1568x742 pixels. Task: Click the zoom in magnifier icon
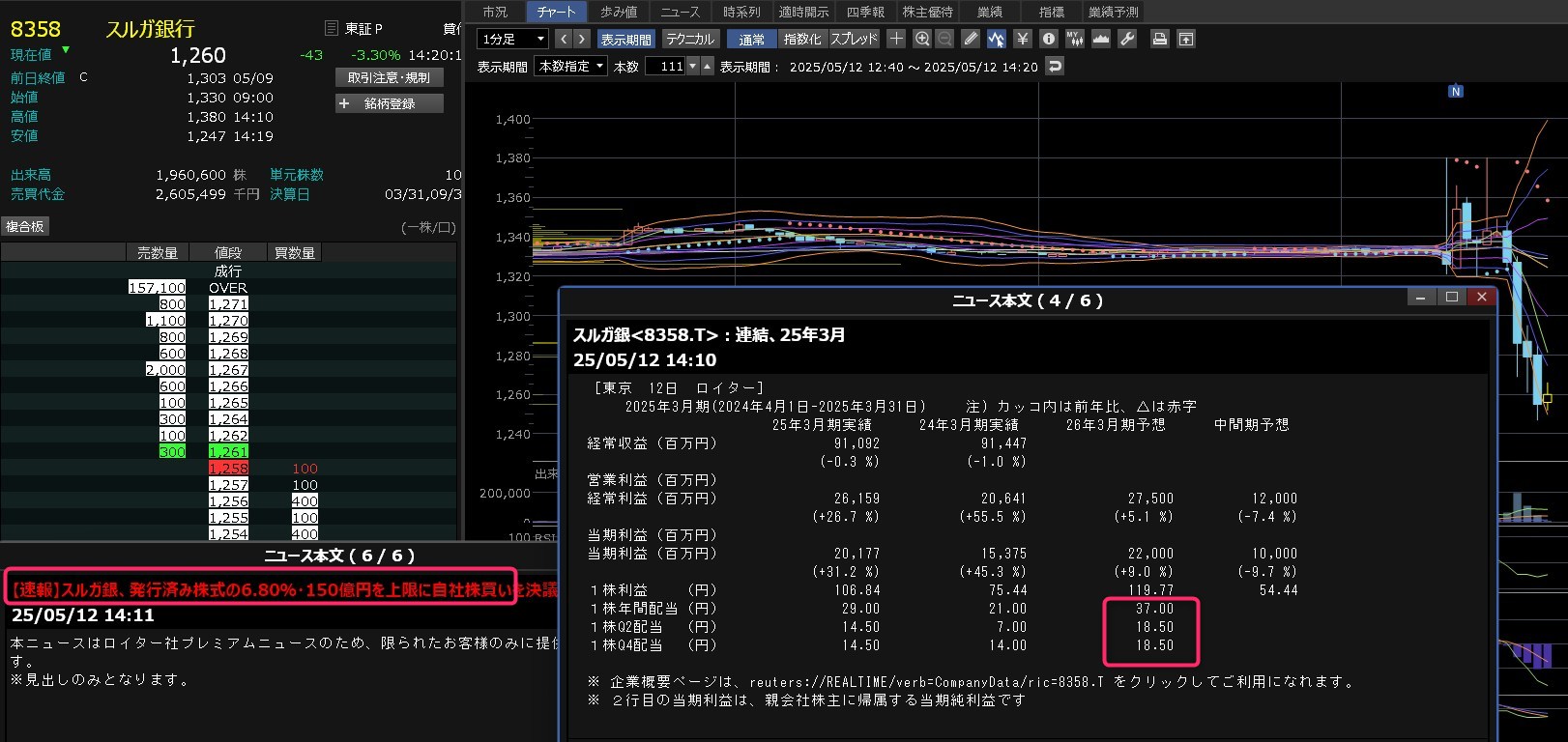[x=922, y=39]
